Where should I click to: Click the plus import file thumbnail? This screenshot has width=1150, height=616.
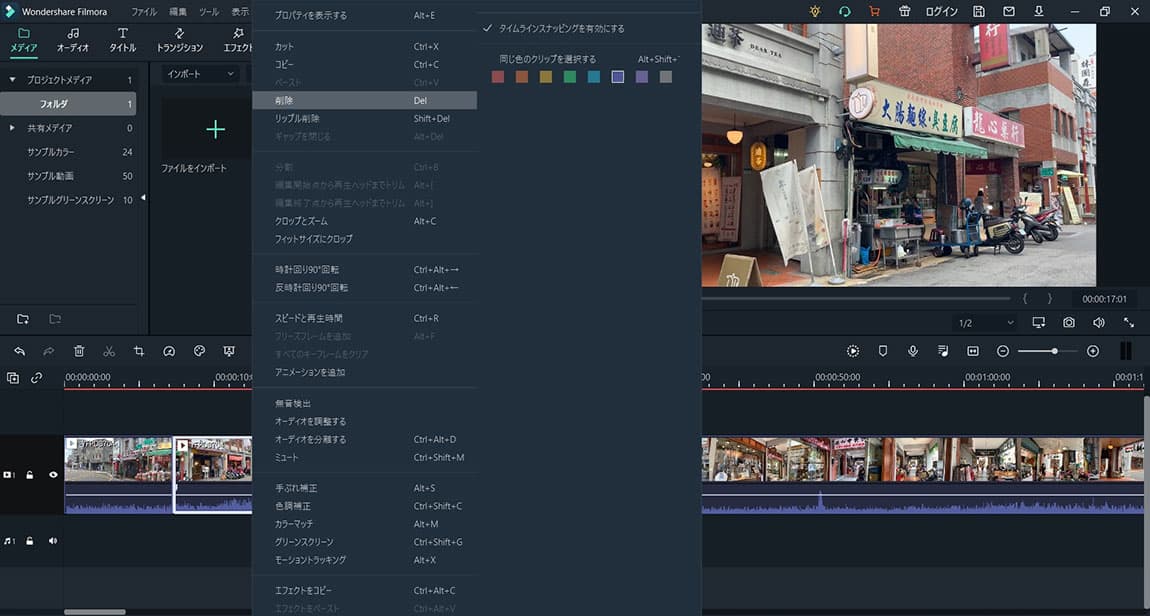(215, 130)
